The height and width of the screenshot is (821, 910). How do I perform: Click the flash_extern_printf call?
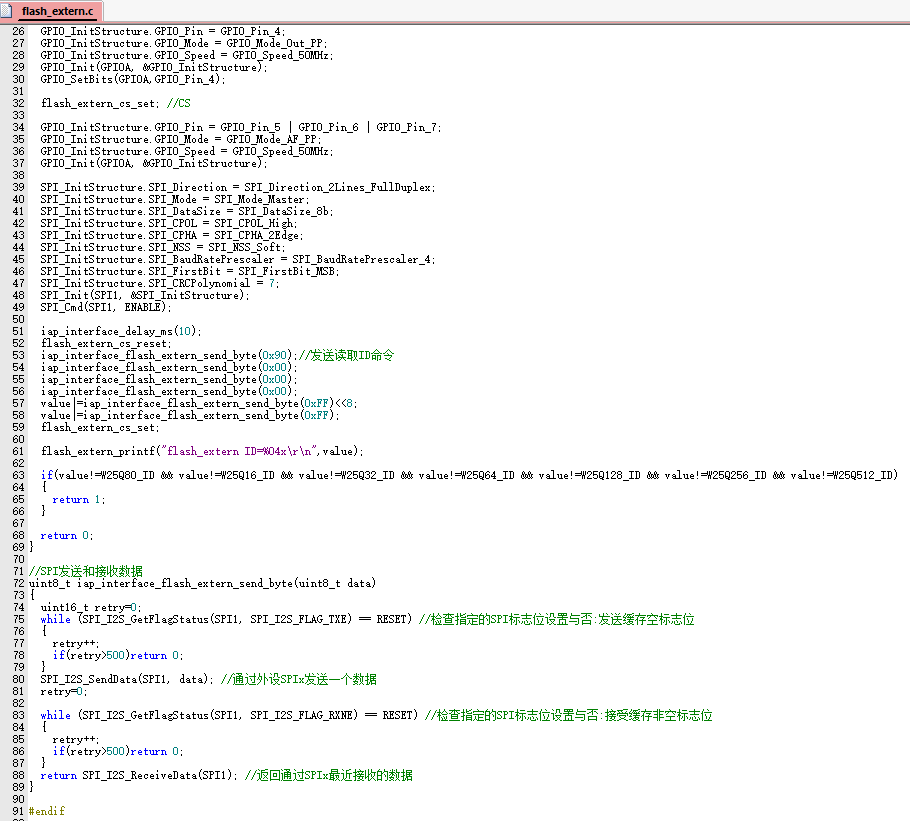(98, 451)
